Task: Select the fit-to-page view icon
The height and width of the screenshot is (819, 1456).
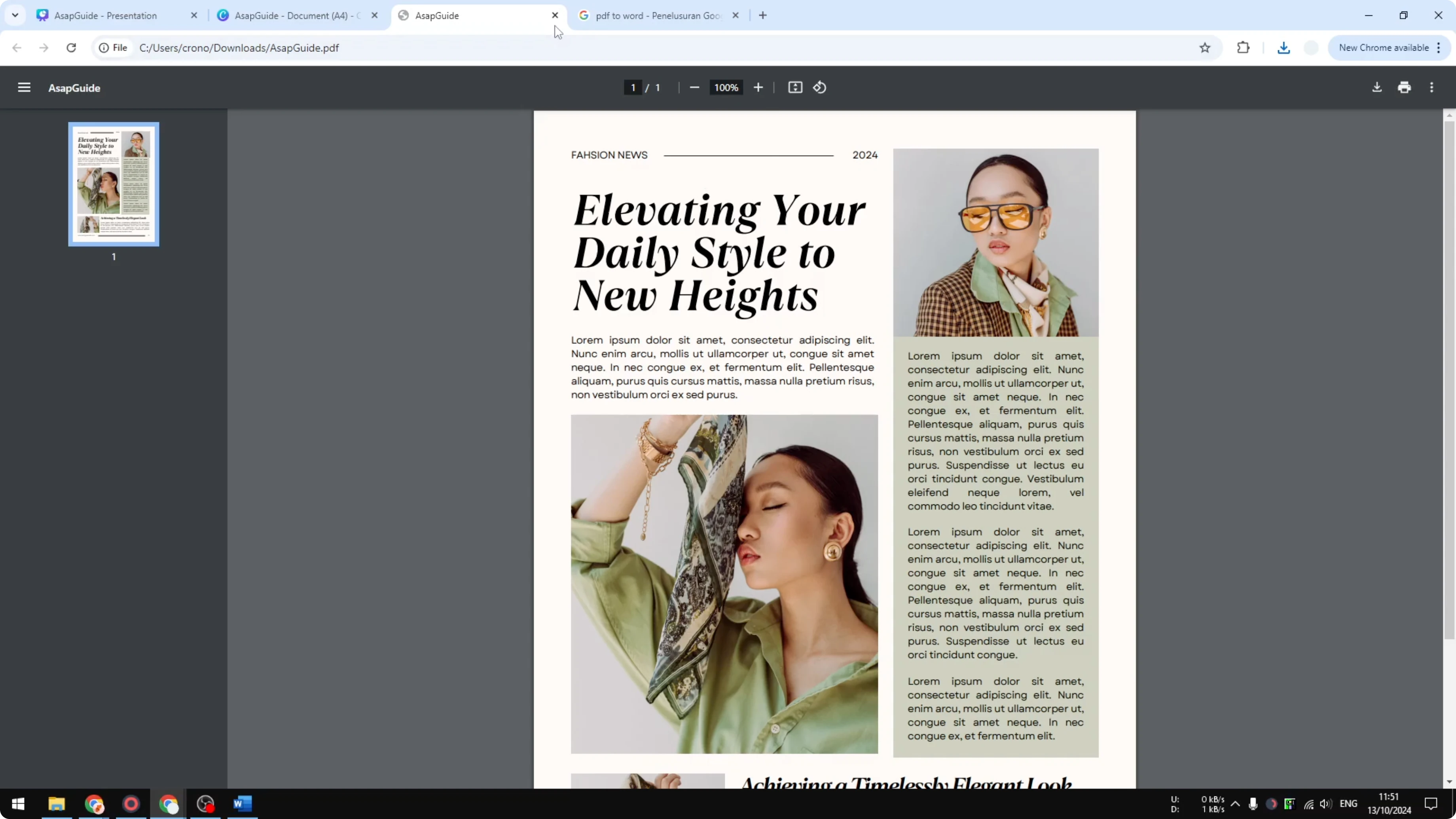Action: click(x=795, y=87)
